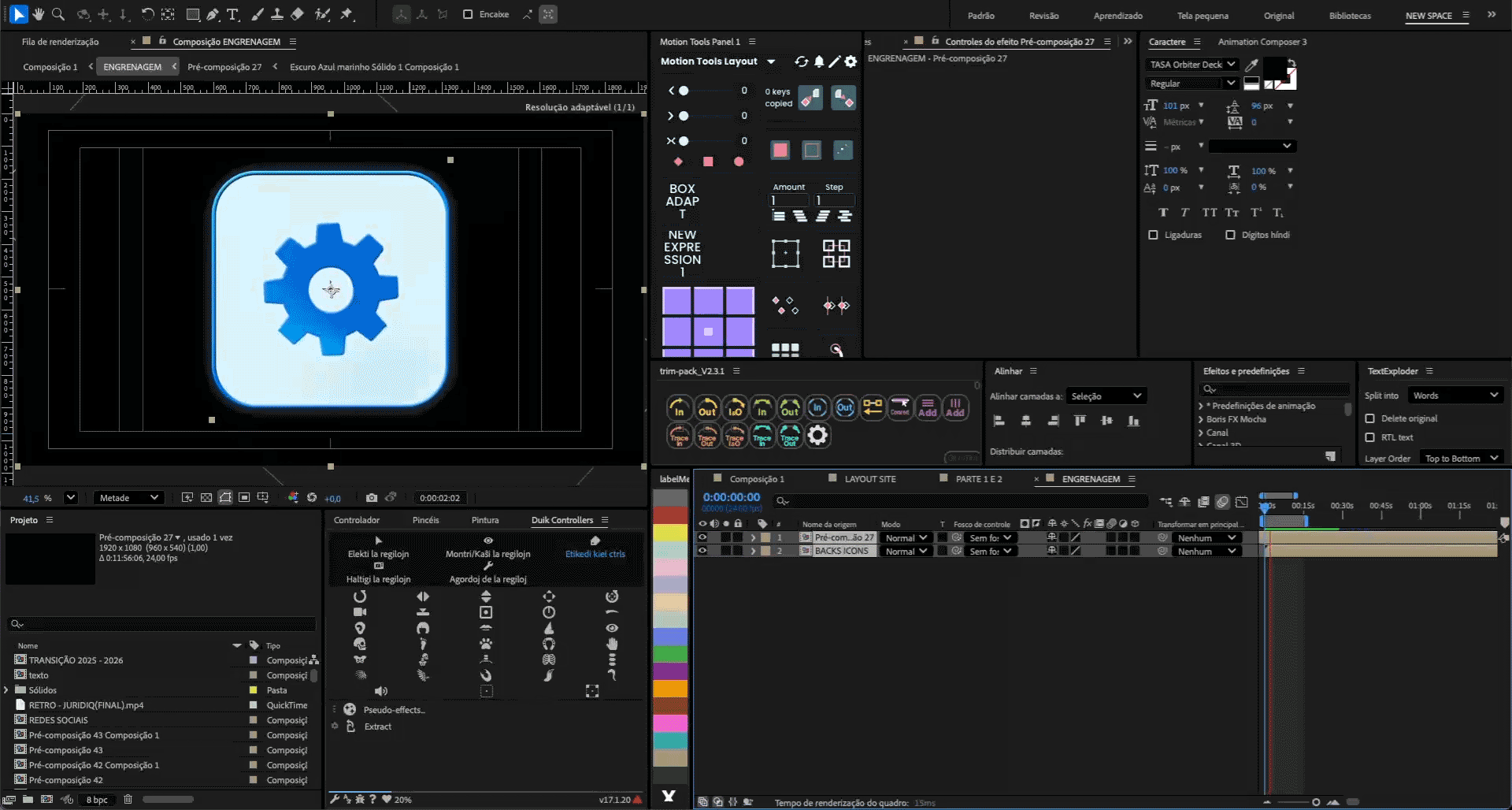1512x810 pixels.
Task: Click the Motion Tools refresh icon
Action: pyautogui.click(x=802, y=61)
